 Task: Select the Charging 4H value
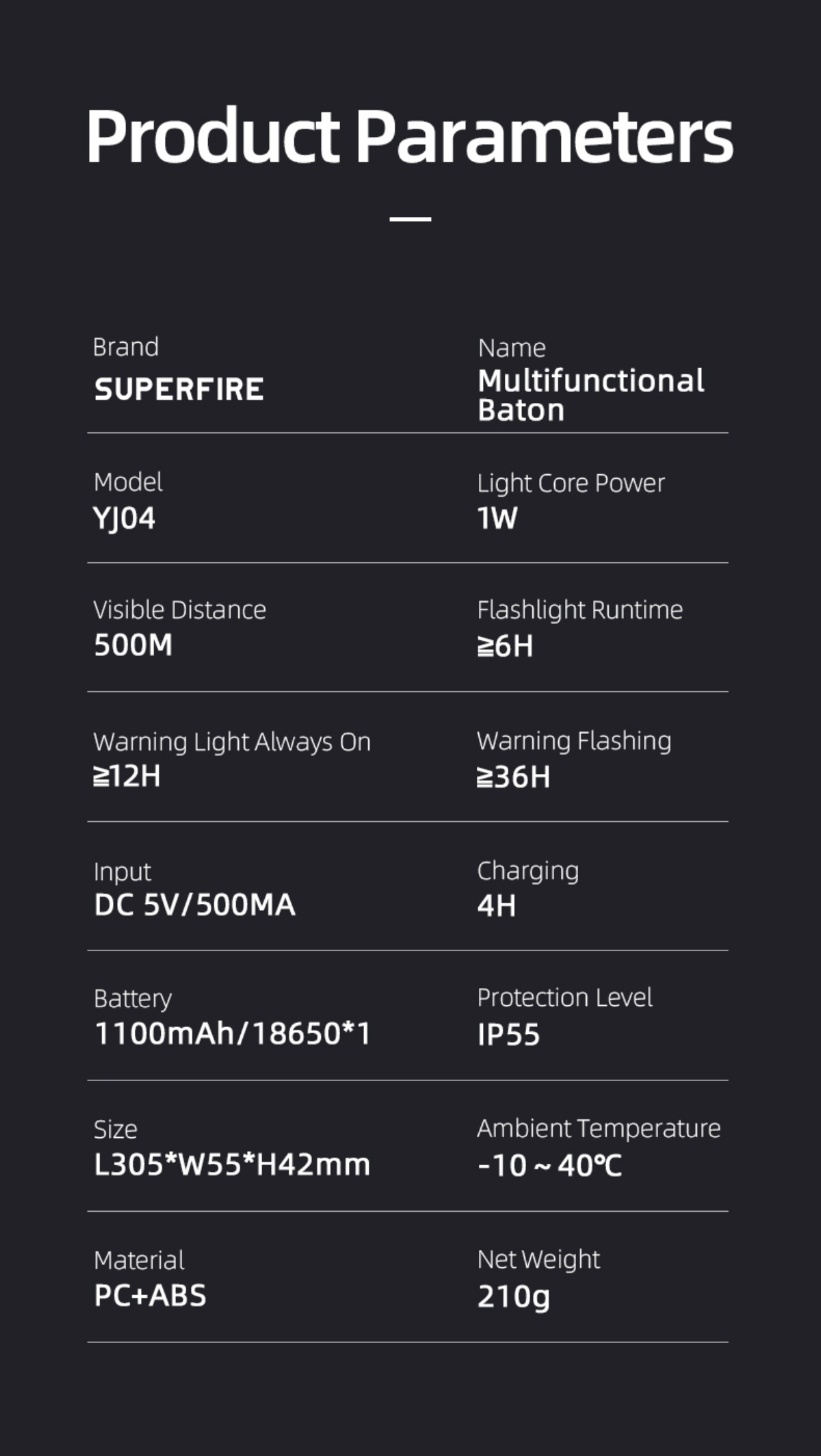(497, 906)
